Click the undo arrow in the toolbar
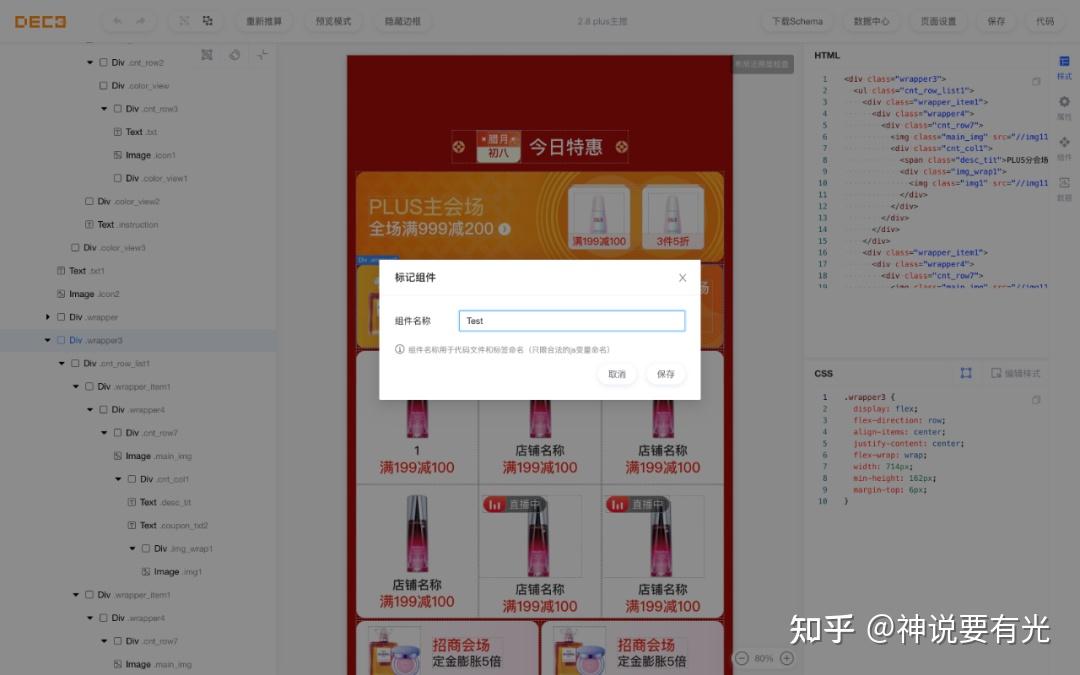The height and width of the screenshot is (675, 1080). pos(116,20)
